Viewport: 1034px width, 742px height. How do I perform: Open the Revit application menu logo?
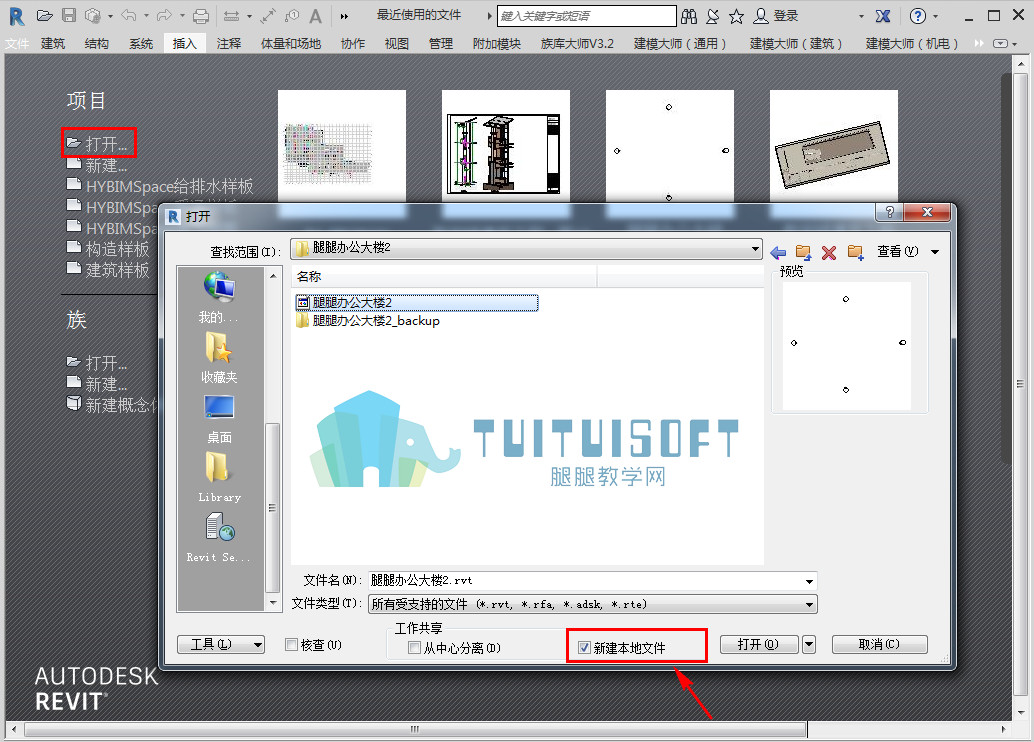(x=16, y=16)
